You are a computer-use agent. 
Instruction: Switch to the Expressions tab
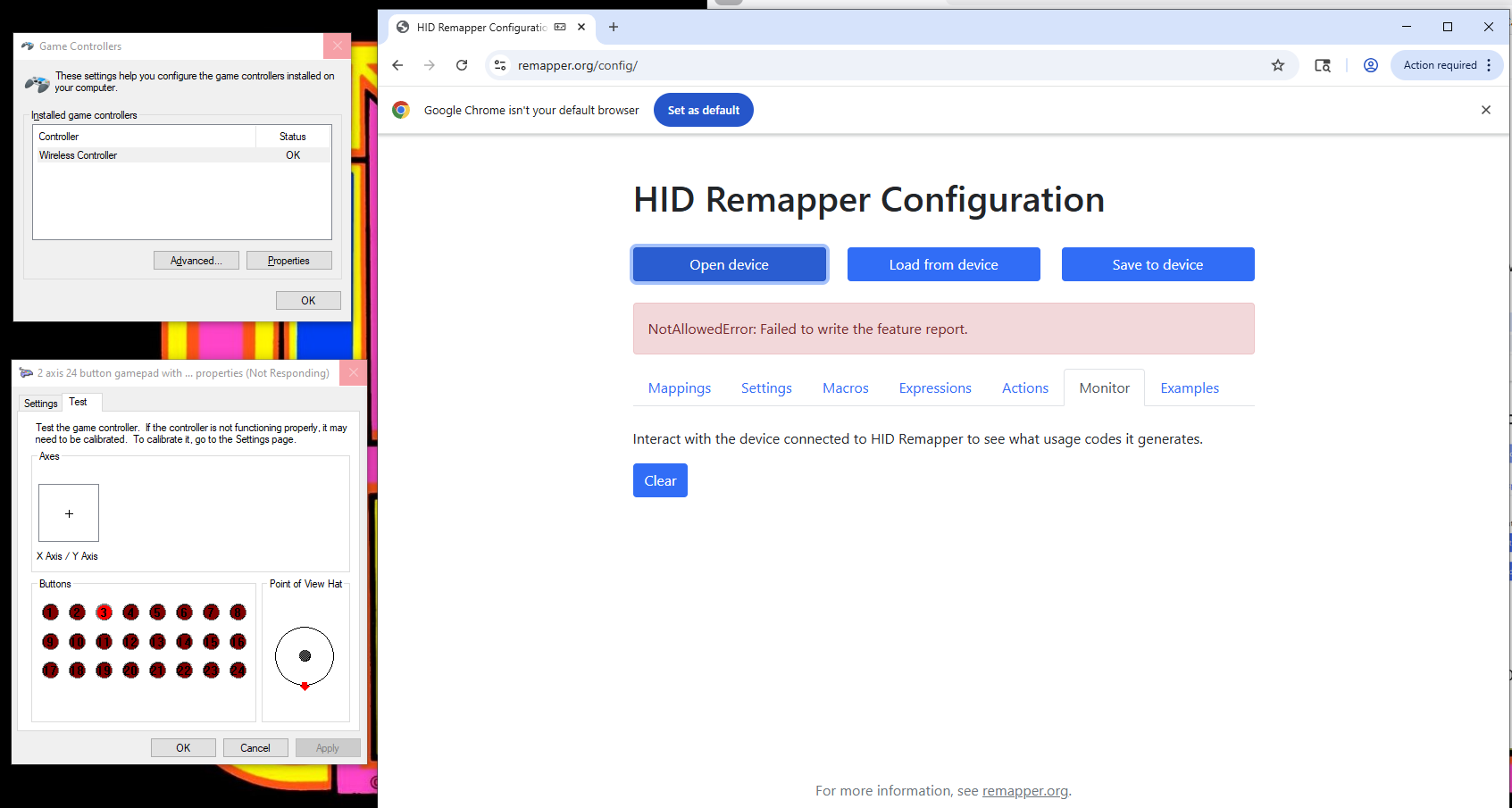934,388
